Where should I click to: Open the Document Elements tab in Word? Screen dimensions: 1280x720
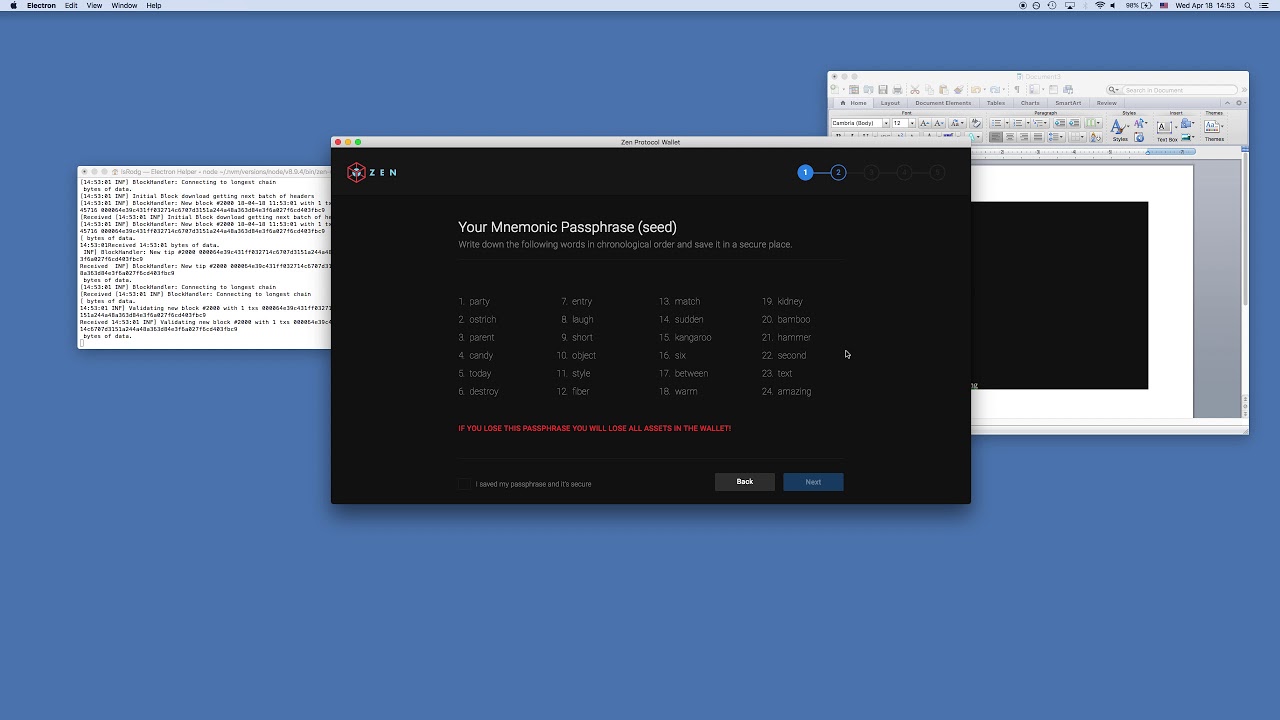coord(943,103)
